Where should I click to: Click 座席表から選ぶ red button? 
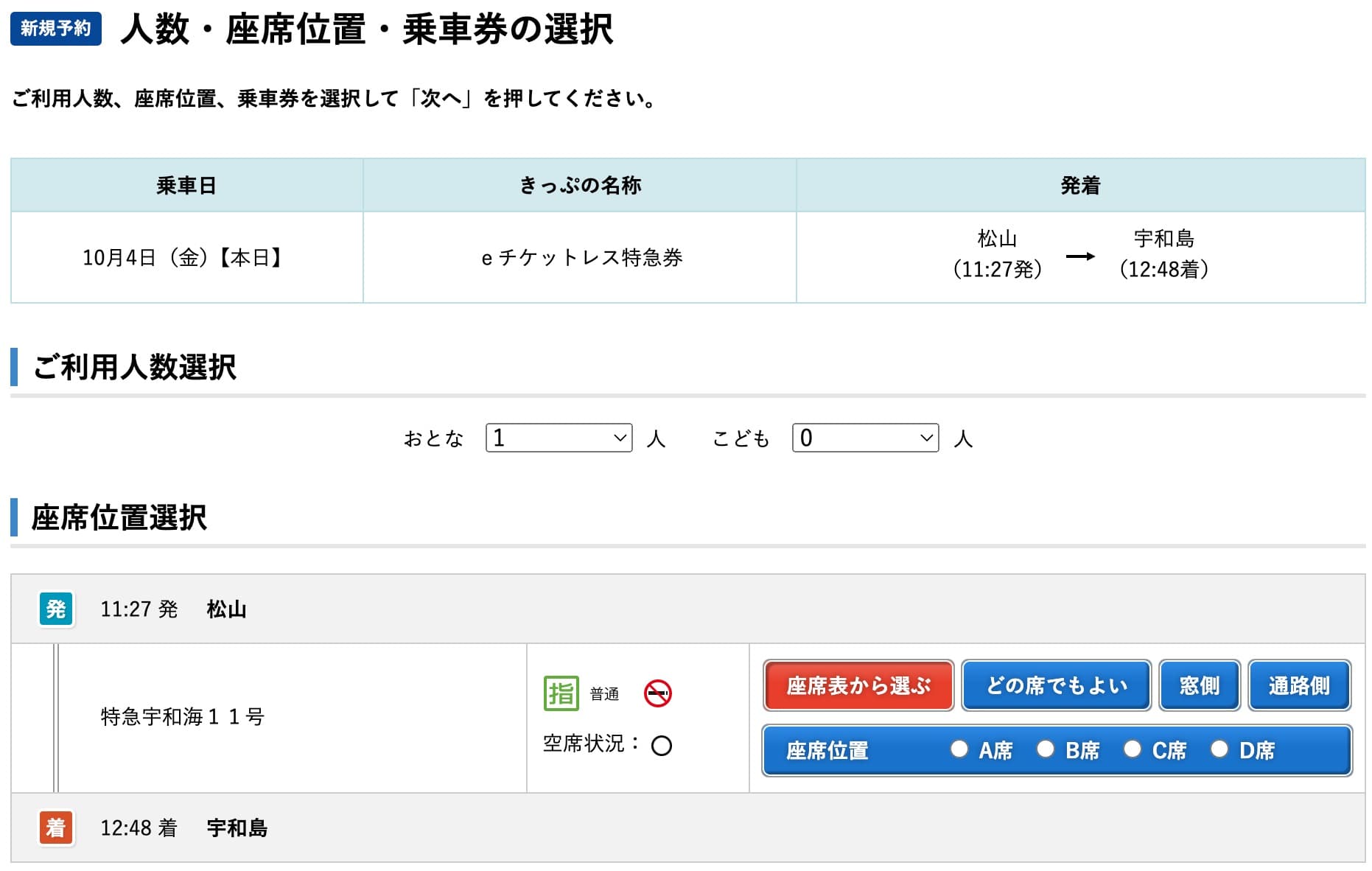tap(858, 685)
